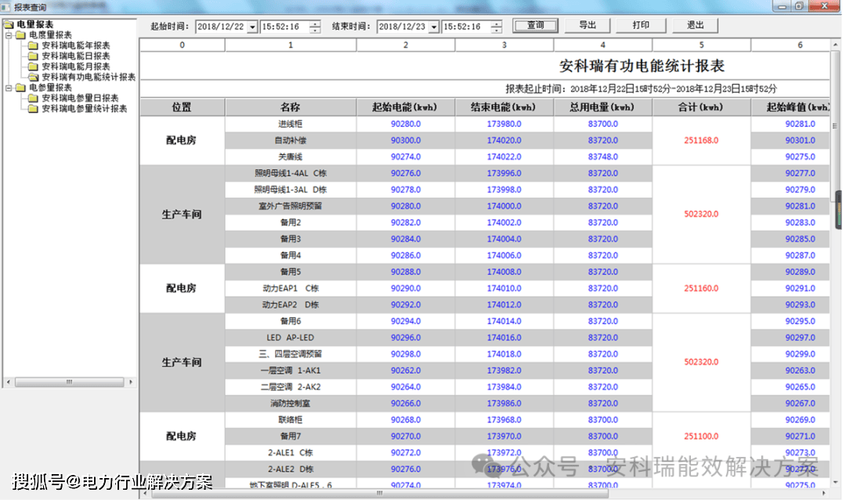Click the 电量报表 root folder icon

tap(9, 24)
